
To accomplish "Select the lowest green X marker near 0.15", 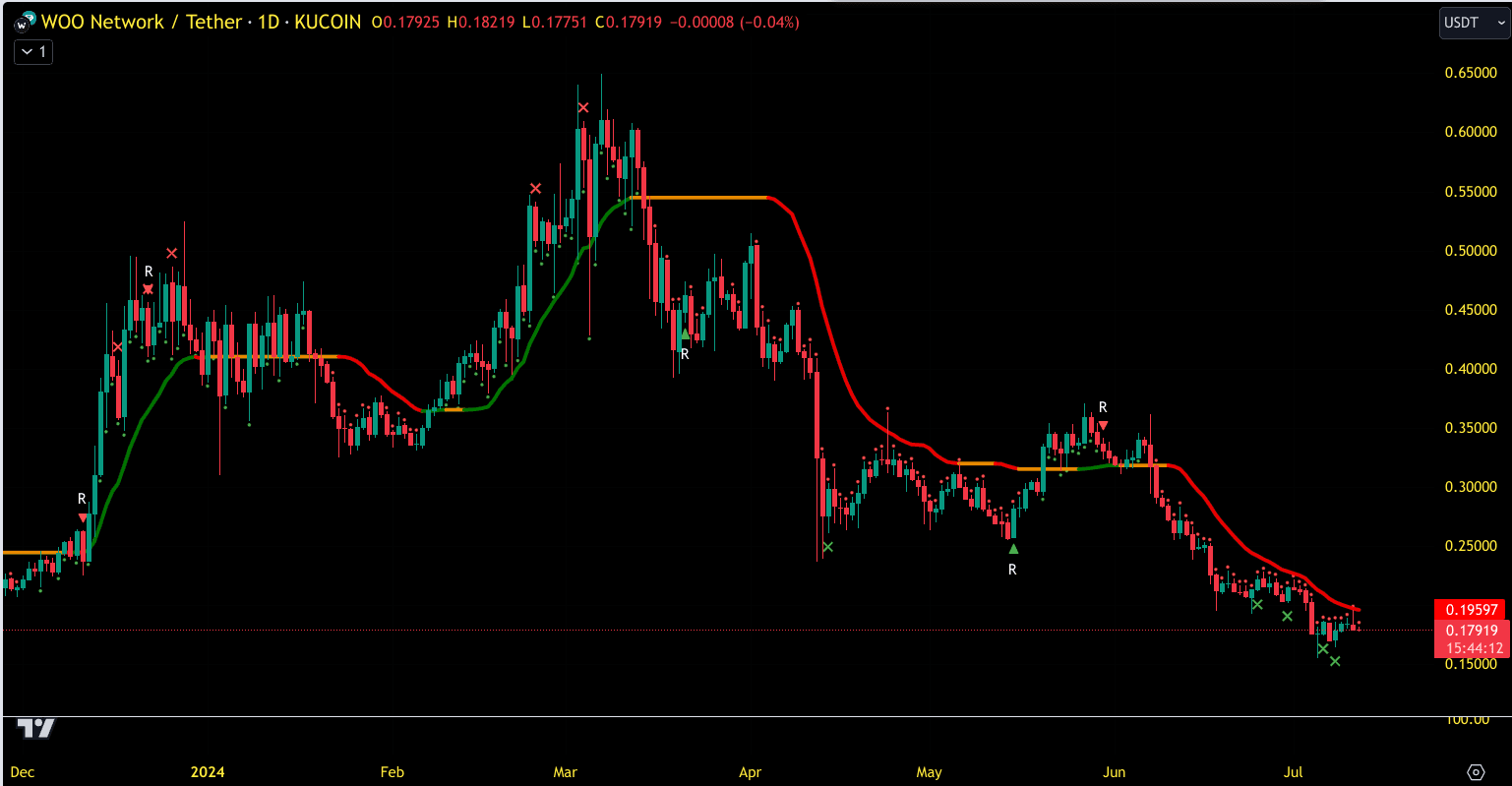I will tap(1335, 661).
